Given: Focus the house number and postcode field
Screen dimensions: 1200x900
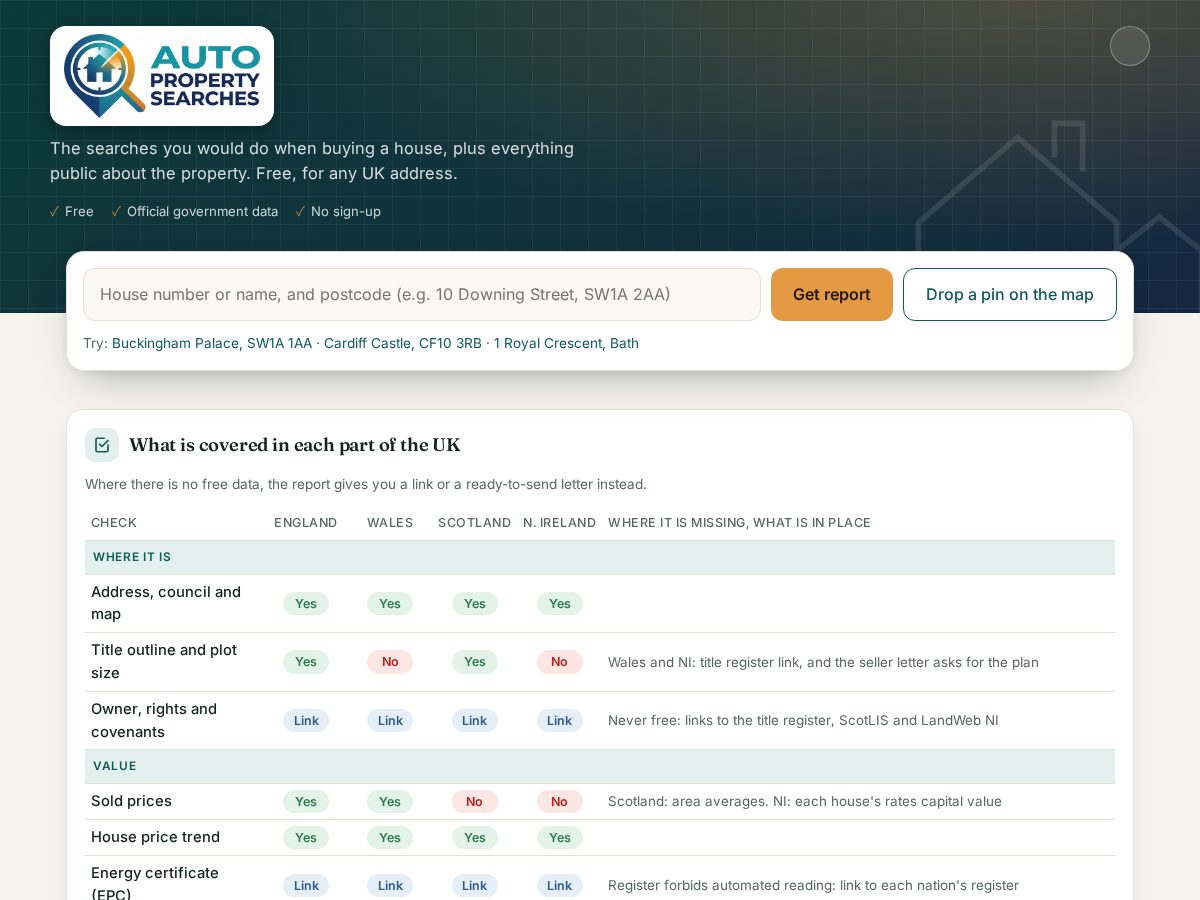Looking at the screenshot, I should pos(422,294).
